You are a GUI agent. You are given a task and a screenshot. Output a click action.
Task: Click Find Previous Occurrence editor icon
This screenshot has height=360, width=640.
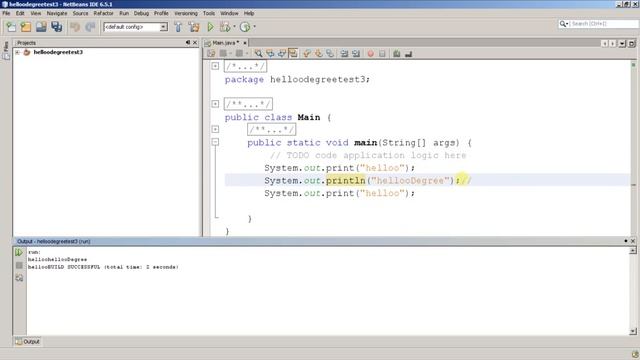(270, 53)
